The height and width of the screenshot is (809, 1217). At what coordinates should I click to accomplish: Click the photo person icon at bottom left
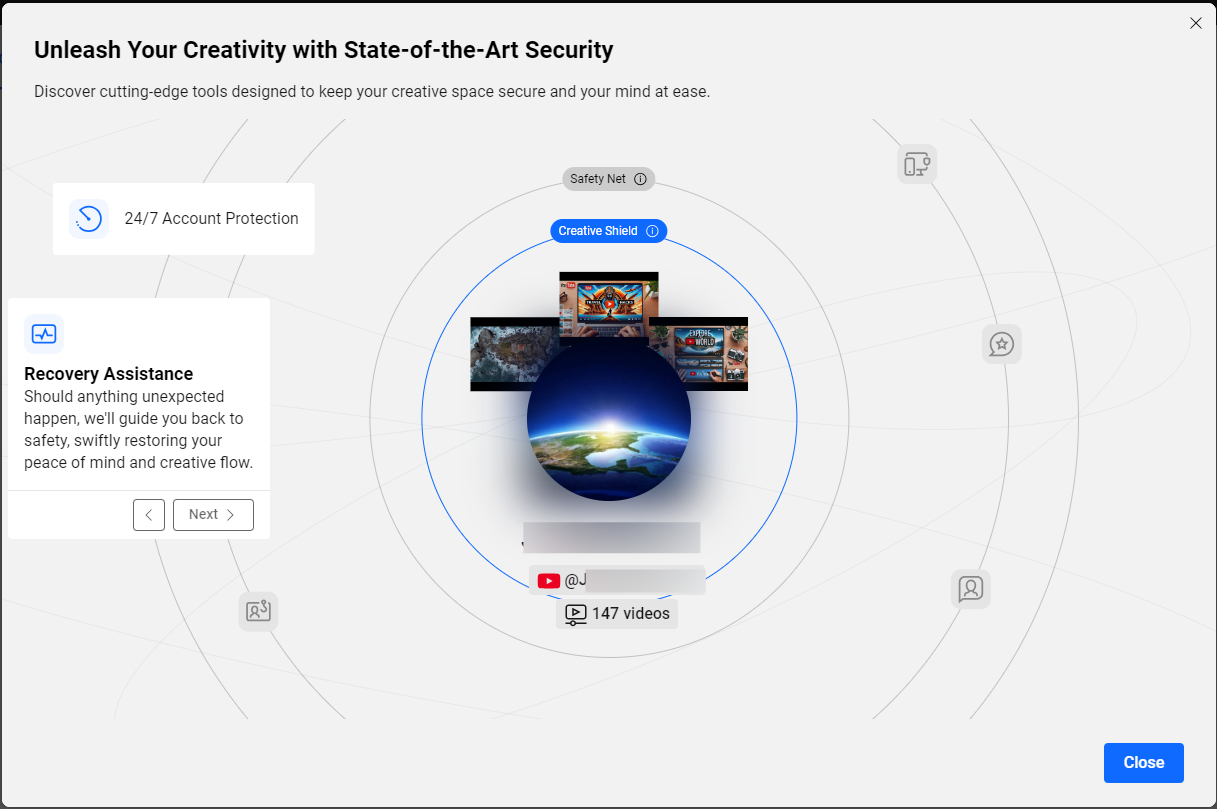click(x=258, y=611)
